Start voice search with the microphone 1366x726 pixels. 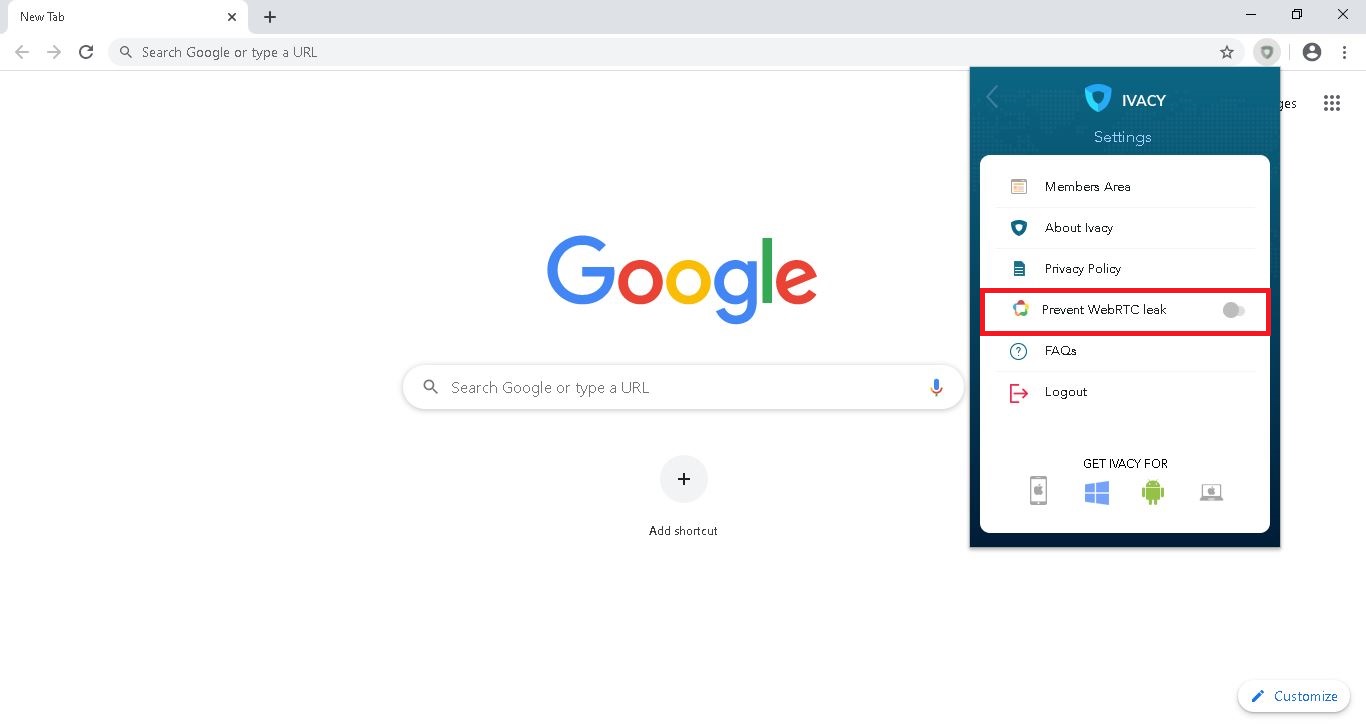pos(936,387)
